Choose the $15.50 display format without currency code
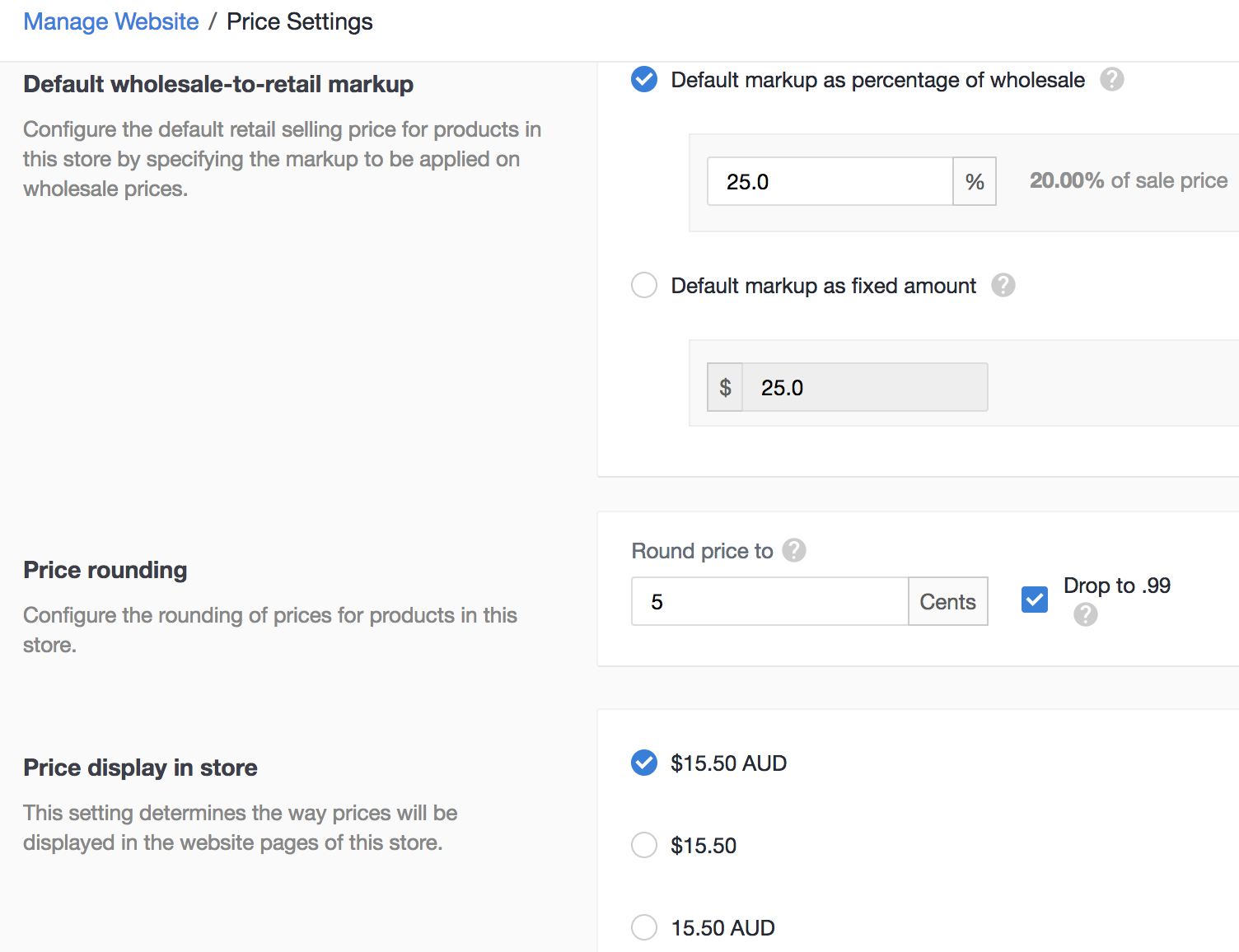This screenshot has width=1239, height=952. pyautogui.click(x=644, y=846)
